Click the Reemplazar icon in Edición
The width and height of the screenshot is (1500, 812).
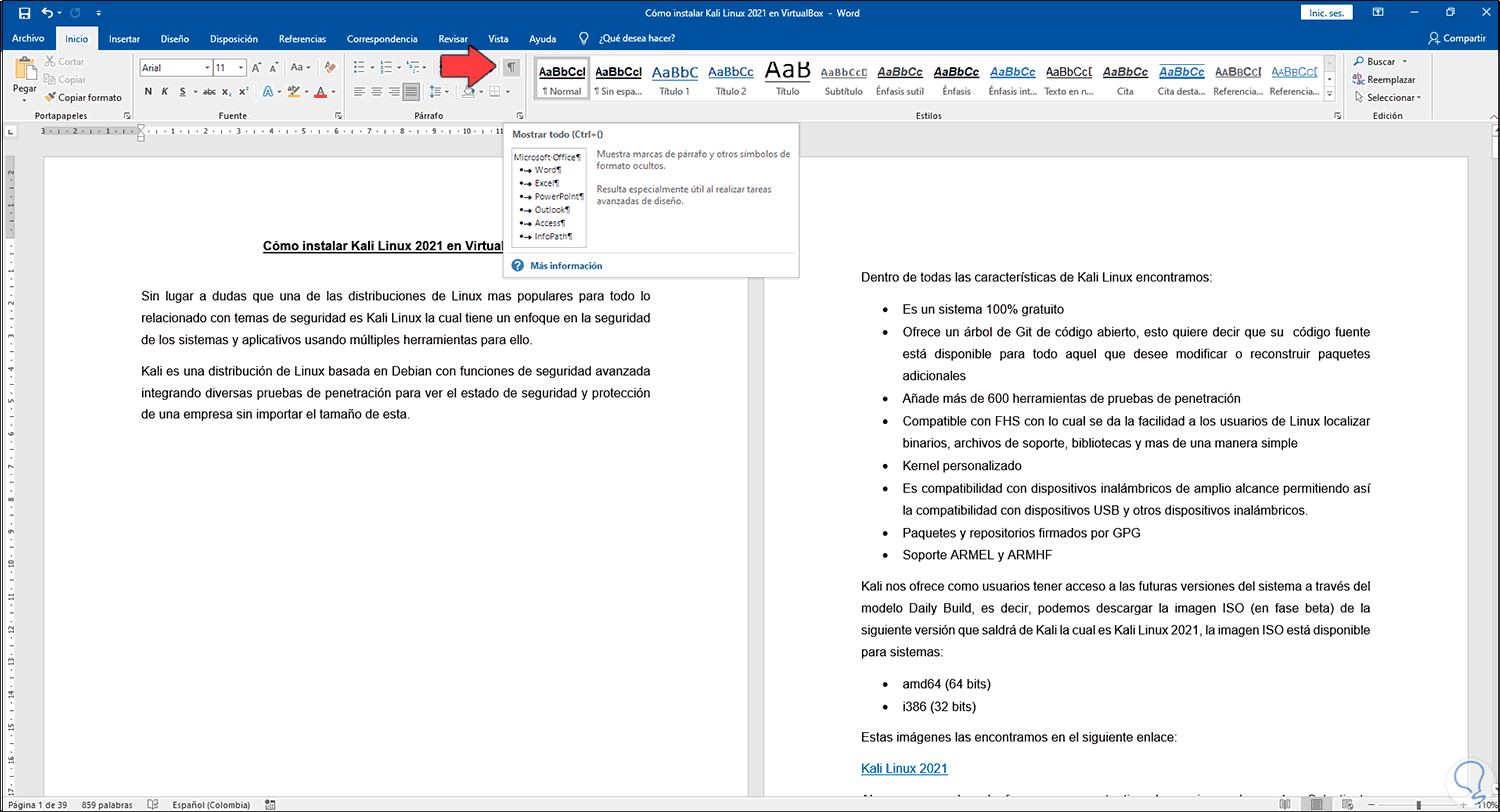click(1358, 80)
